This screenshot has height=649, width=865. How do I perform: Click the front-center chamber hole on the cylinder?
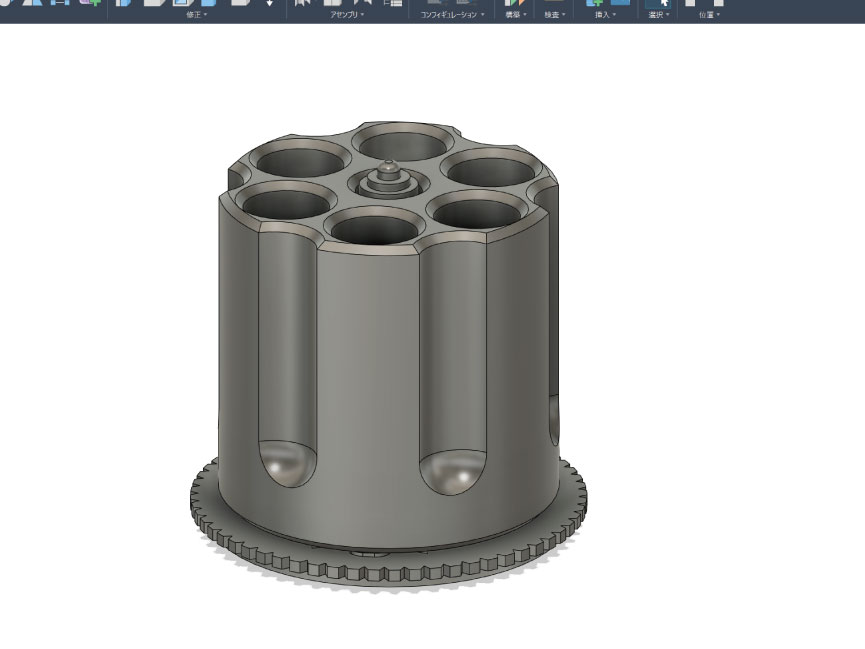(371, 224)
